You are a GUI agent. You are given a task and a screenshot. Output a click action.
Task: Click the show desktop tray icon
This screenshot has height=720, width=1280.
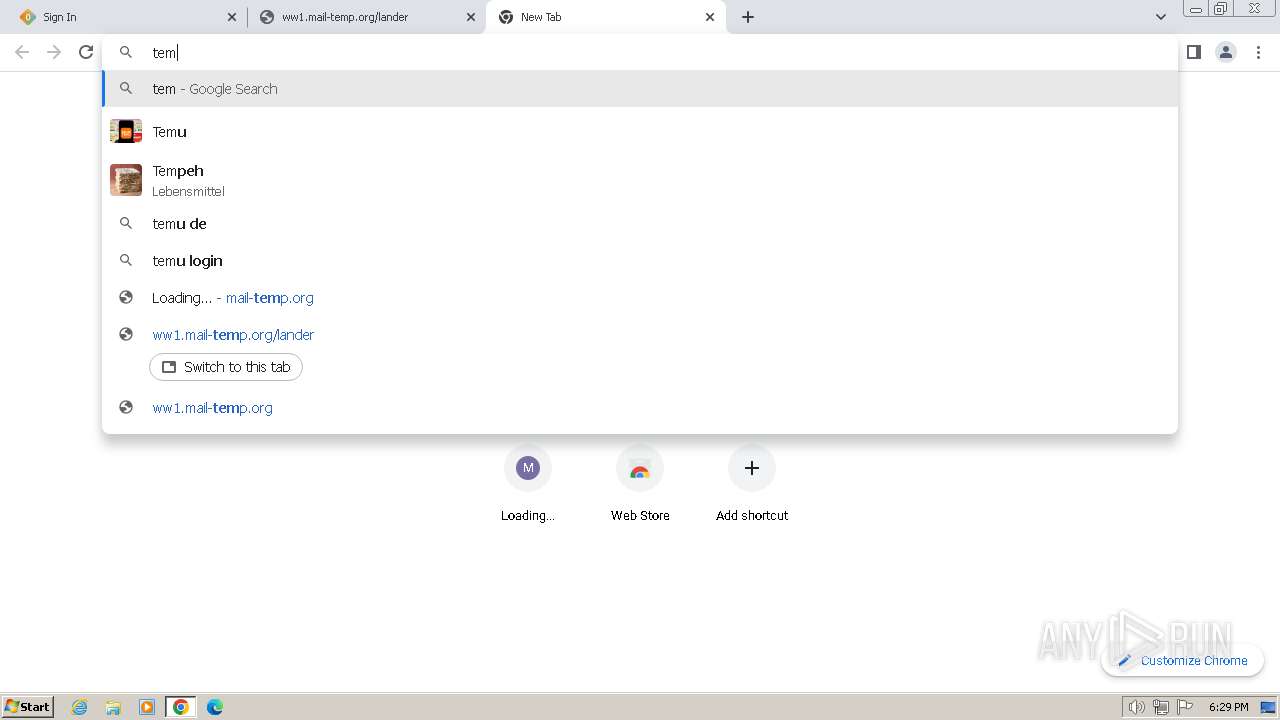coord(1268,707)
